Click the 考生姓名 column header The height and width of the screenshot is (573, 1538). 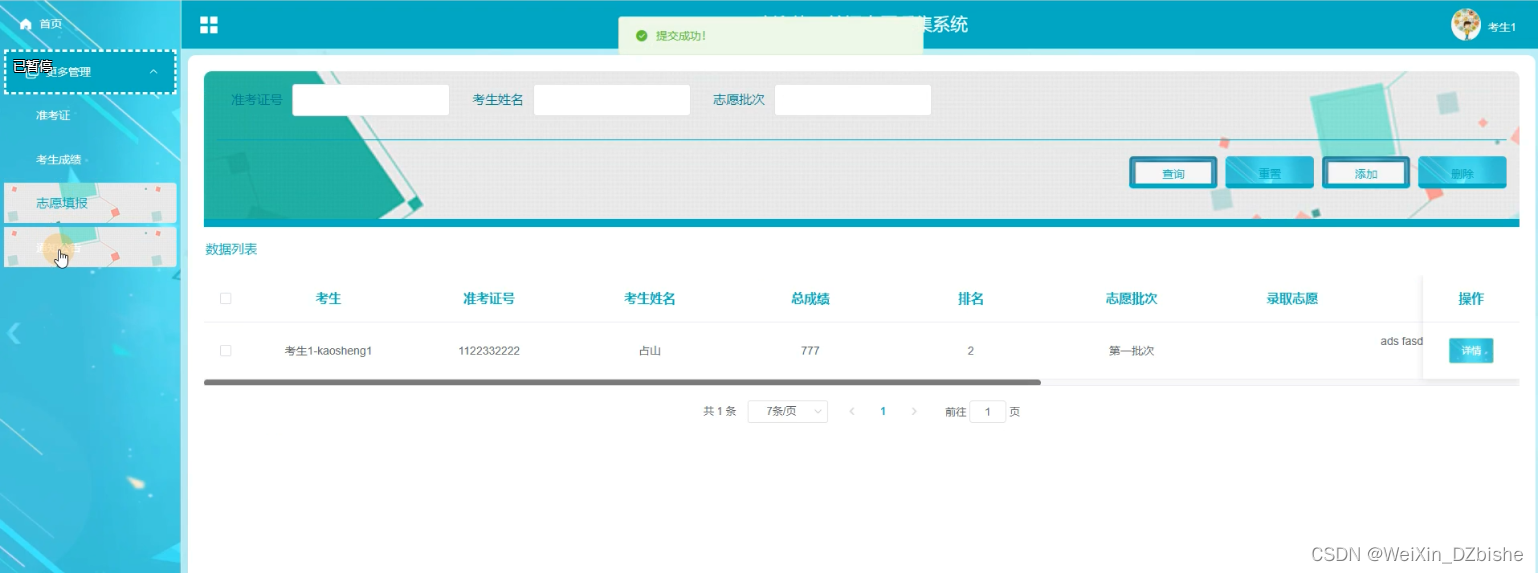tap(650, 298)
